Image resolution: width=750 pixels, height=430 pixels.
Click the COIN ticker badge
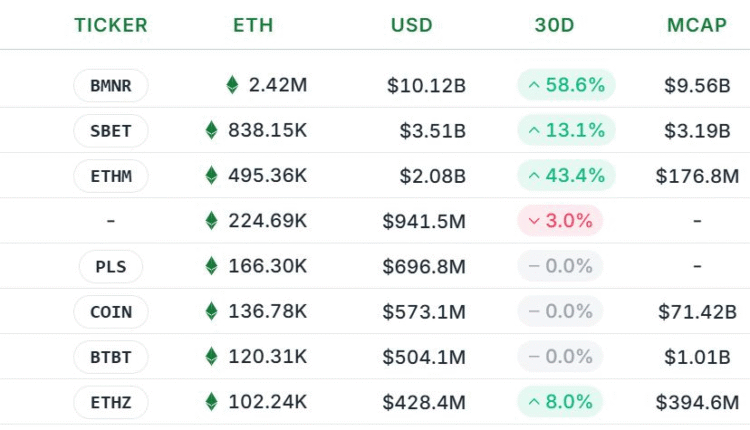coord(110,311)
